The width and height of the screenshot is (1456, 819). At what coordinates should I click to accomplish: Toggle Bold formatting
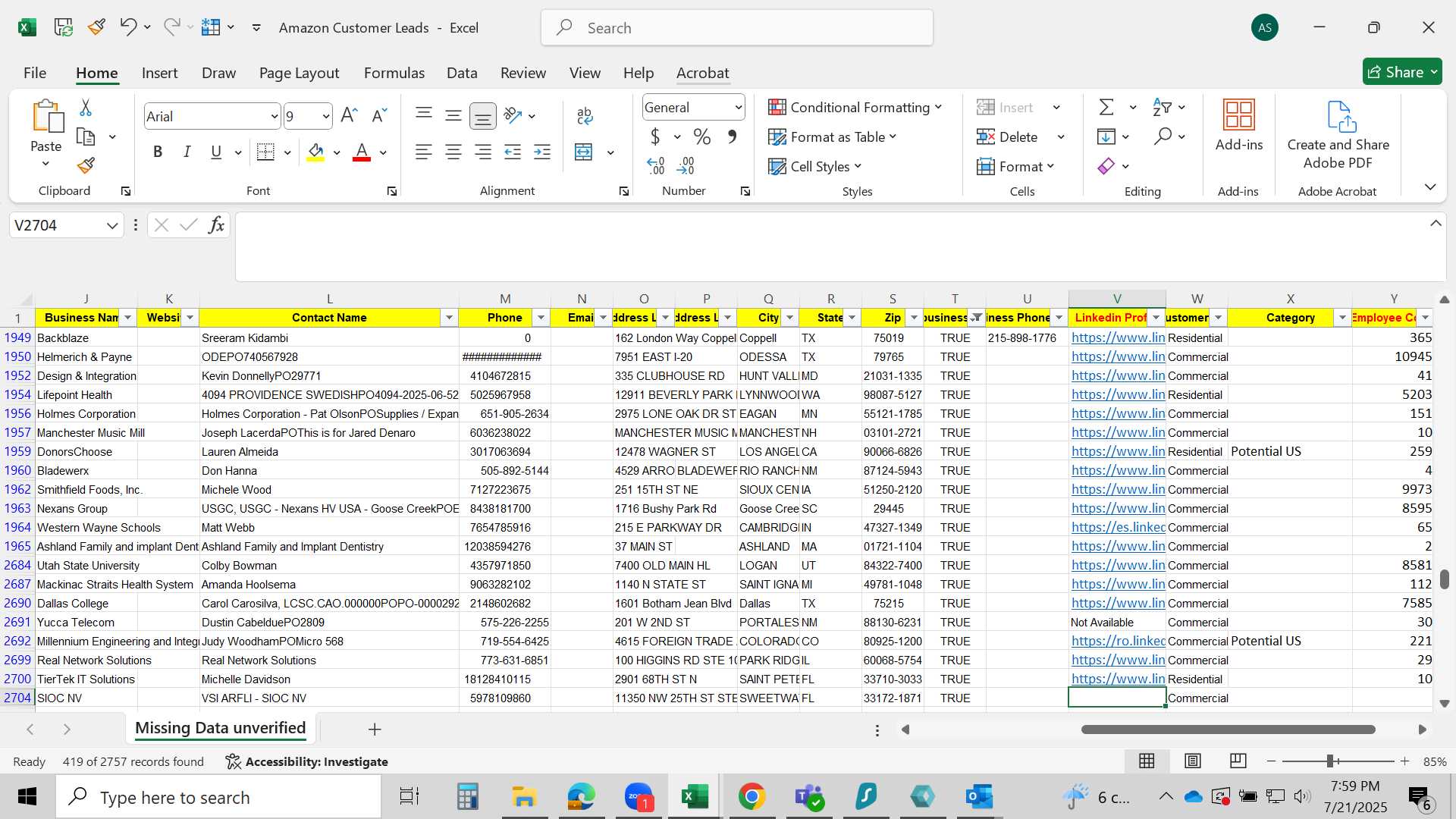tap(158, 152)
